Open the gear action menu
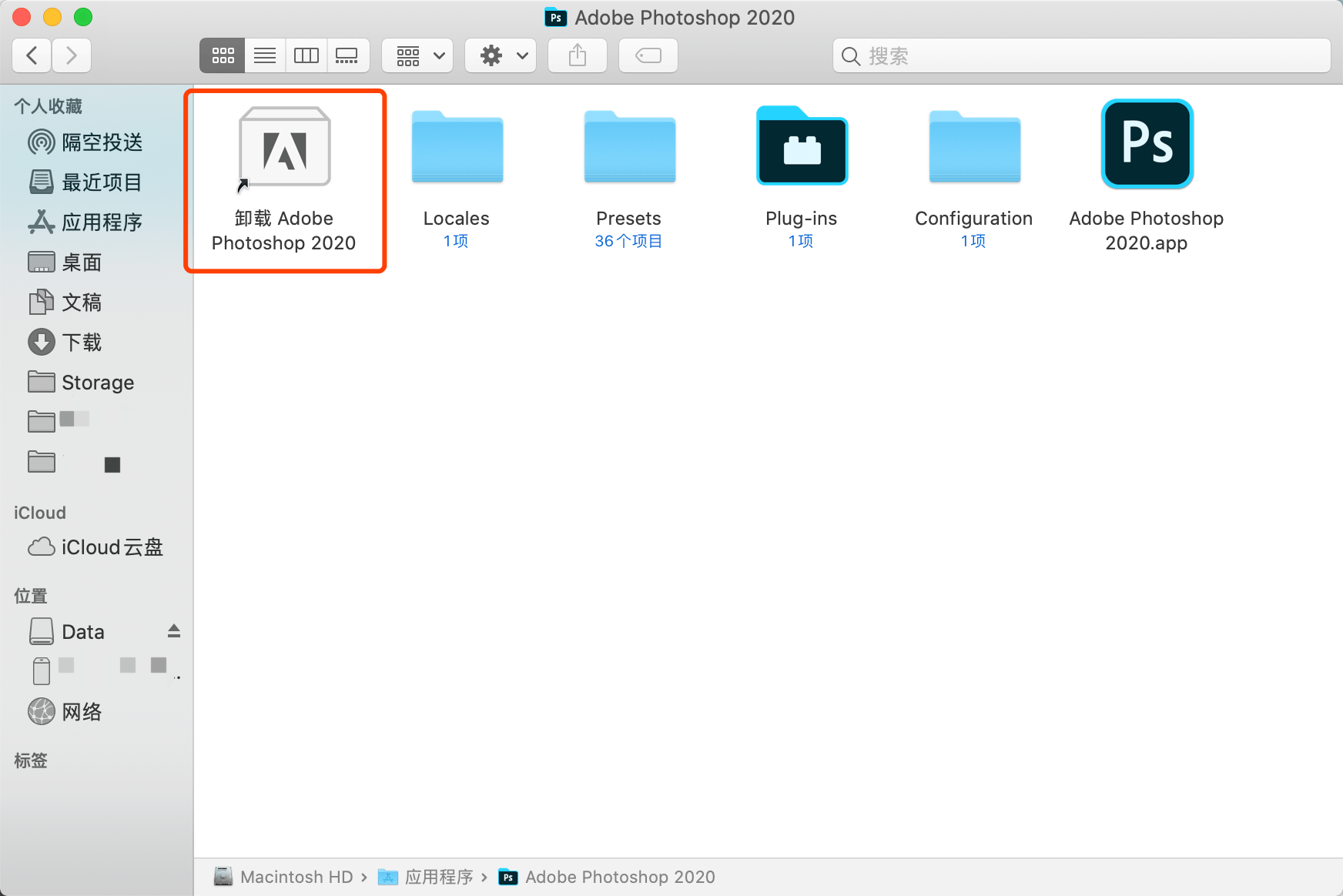Screen dimensions: 1343x896 [501, 55]
